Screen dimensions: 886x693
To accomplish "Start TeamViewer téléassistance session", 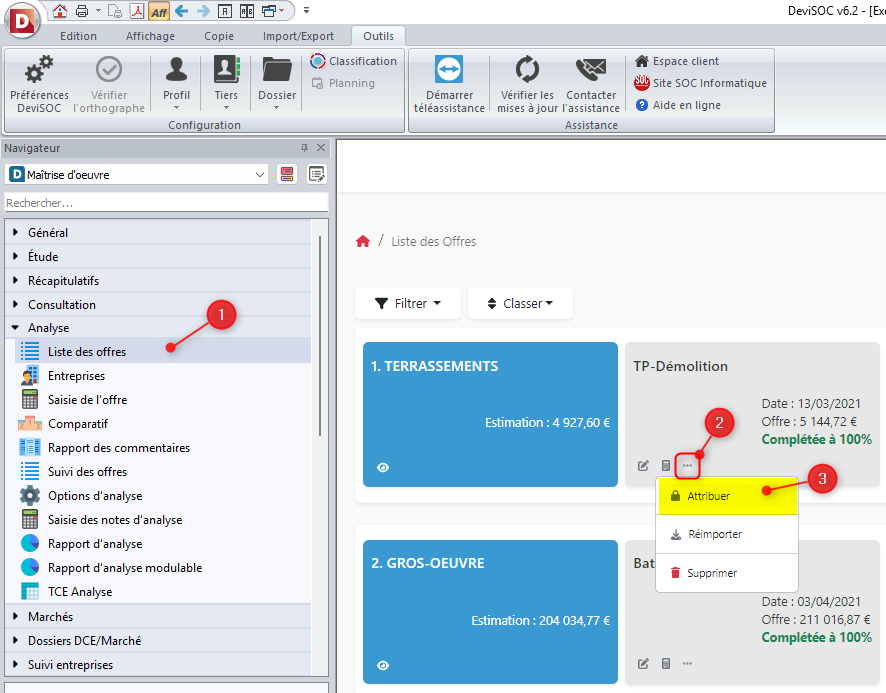I will 448,72.
